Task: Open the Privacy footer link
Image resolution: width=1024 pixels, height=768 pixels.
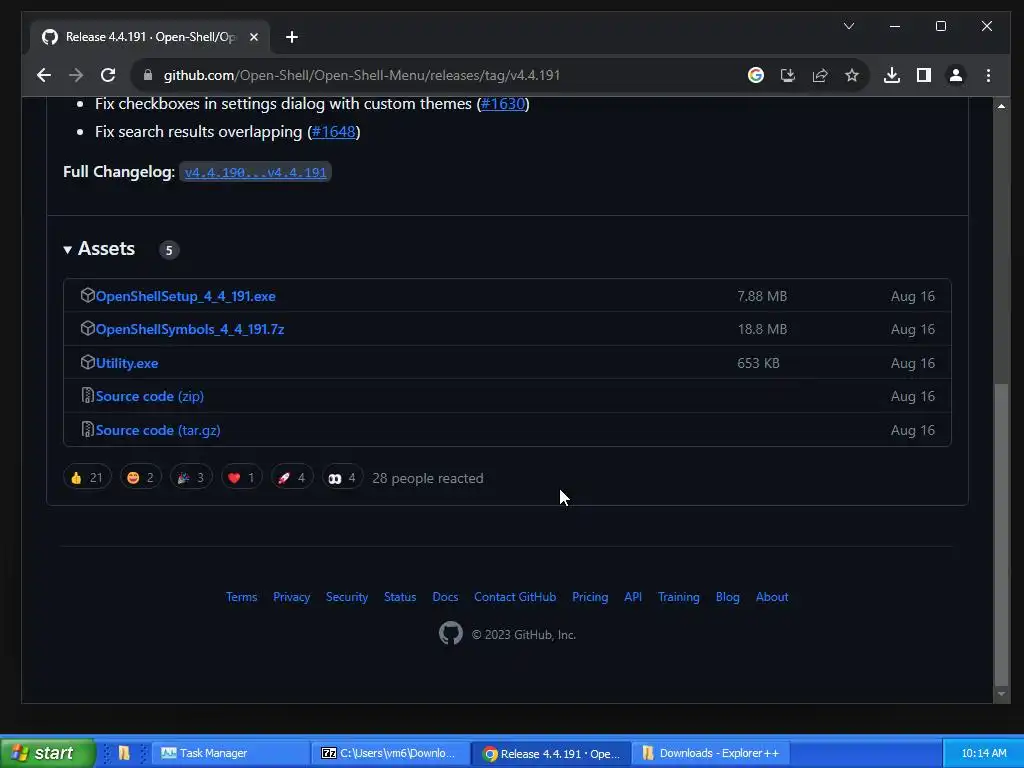Action: click(291, 597)
